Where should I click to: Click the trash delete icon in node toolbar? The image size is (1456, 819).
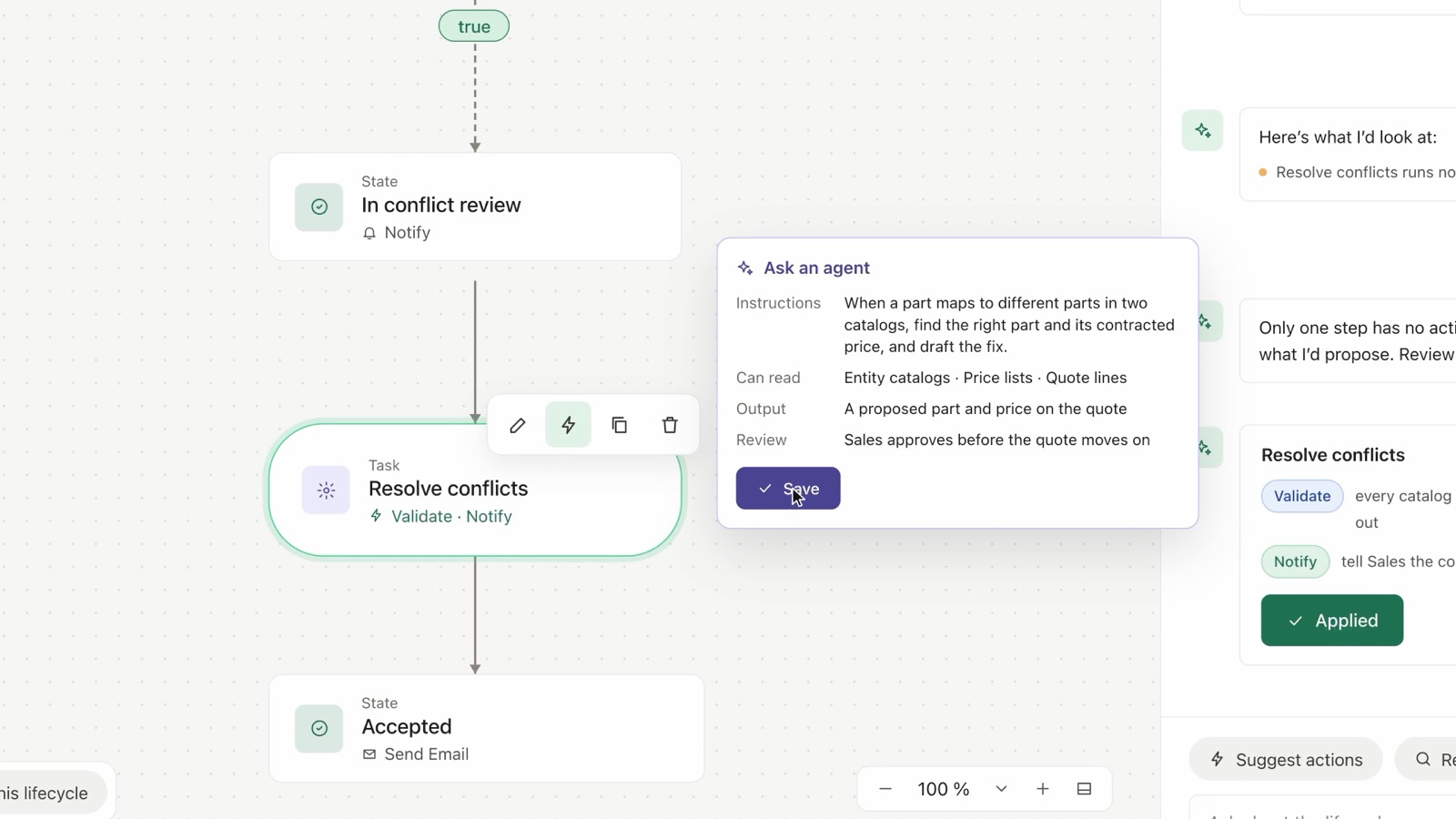point(670,425)
